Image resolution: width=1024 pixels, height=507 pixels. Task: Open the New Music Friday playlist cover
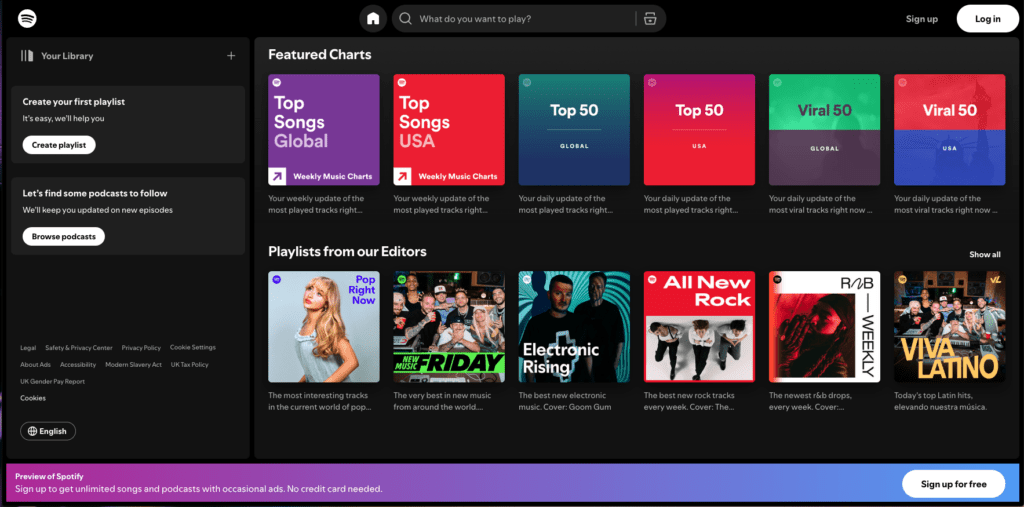(449, 327)
